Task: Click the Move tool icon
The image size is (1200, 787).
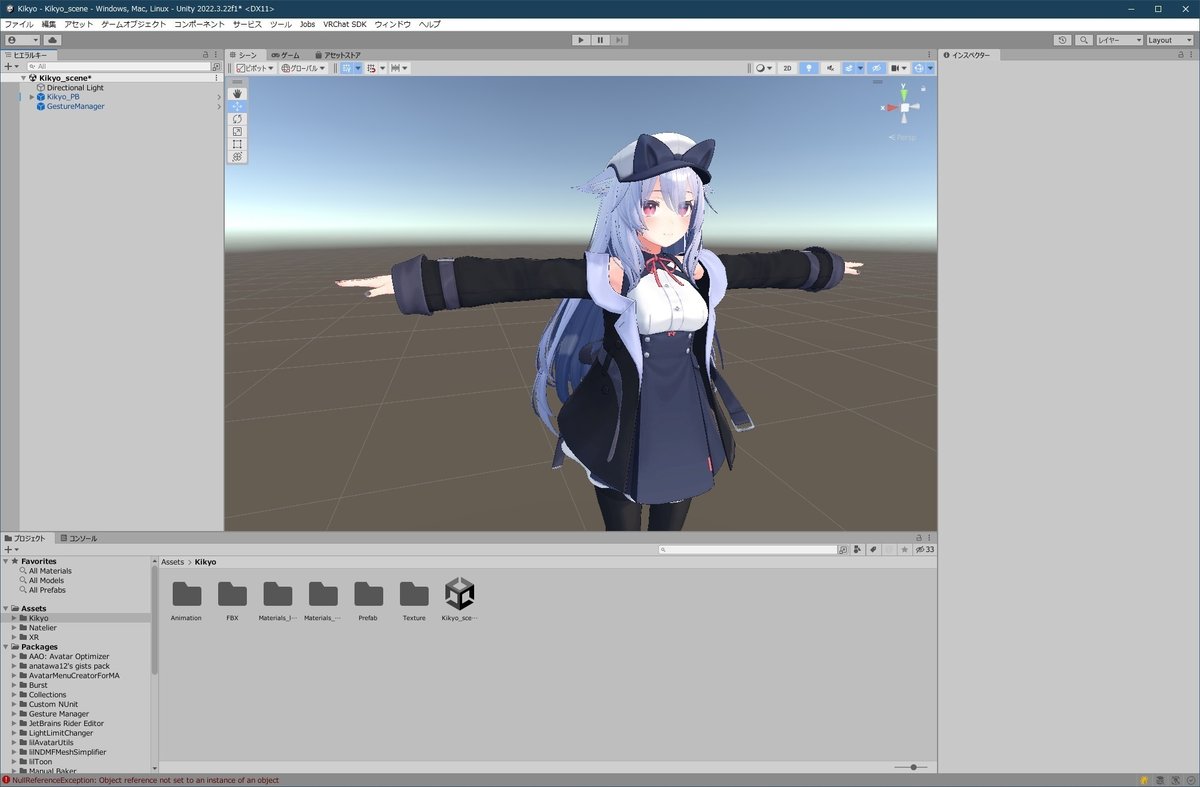Action: [237, 106]
